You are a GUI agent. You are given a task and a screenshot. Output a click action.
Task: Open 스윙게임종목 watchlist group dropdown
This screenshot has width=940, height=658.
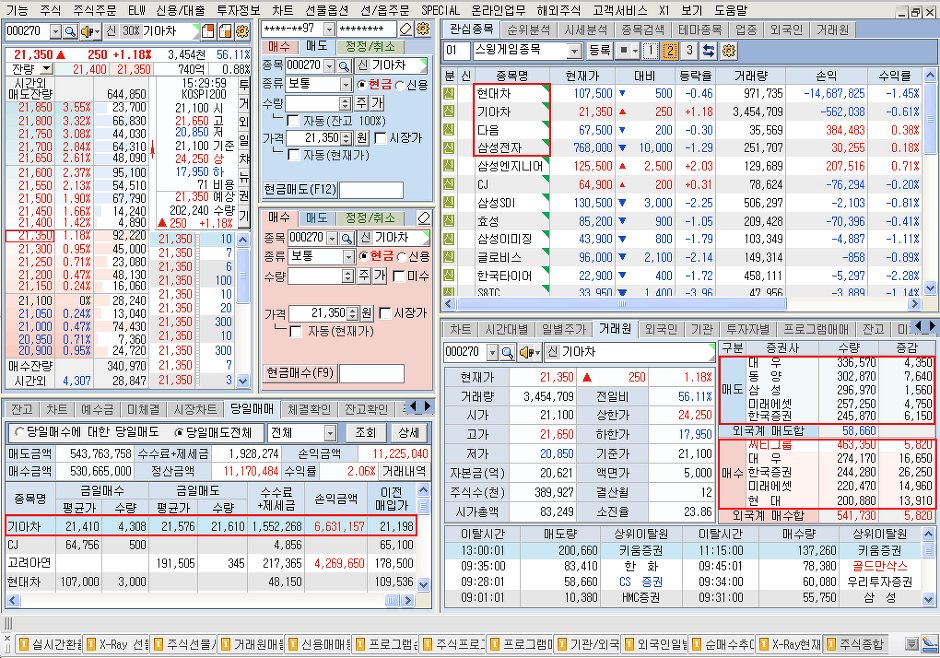tap(574, 50)
